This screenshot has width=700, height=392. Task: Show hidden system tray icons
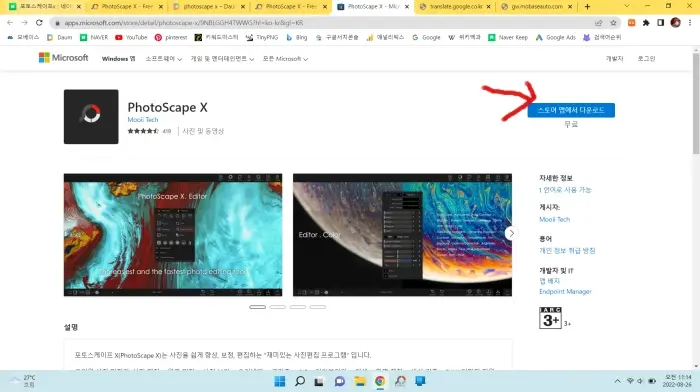[617, 381]
